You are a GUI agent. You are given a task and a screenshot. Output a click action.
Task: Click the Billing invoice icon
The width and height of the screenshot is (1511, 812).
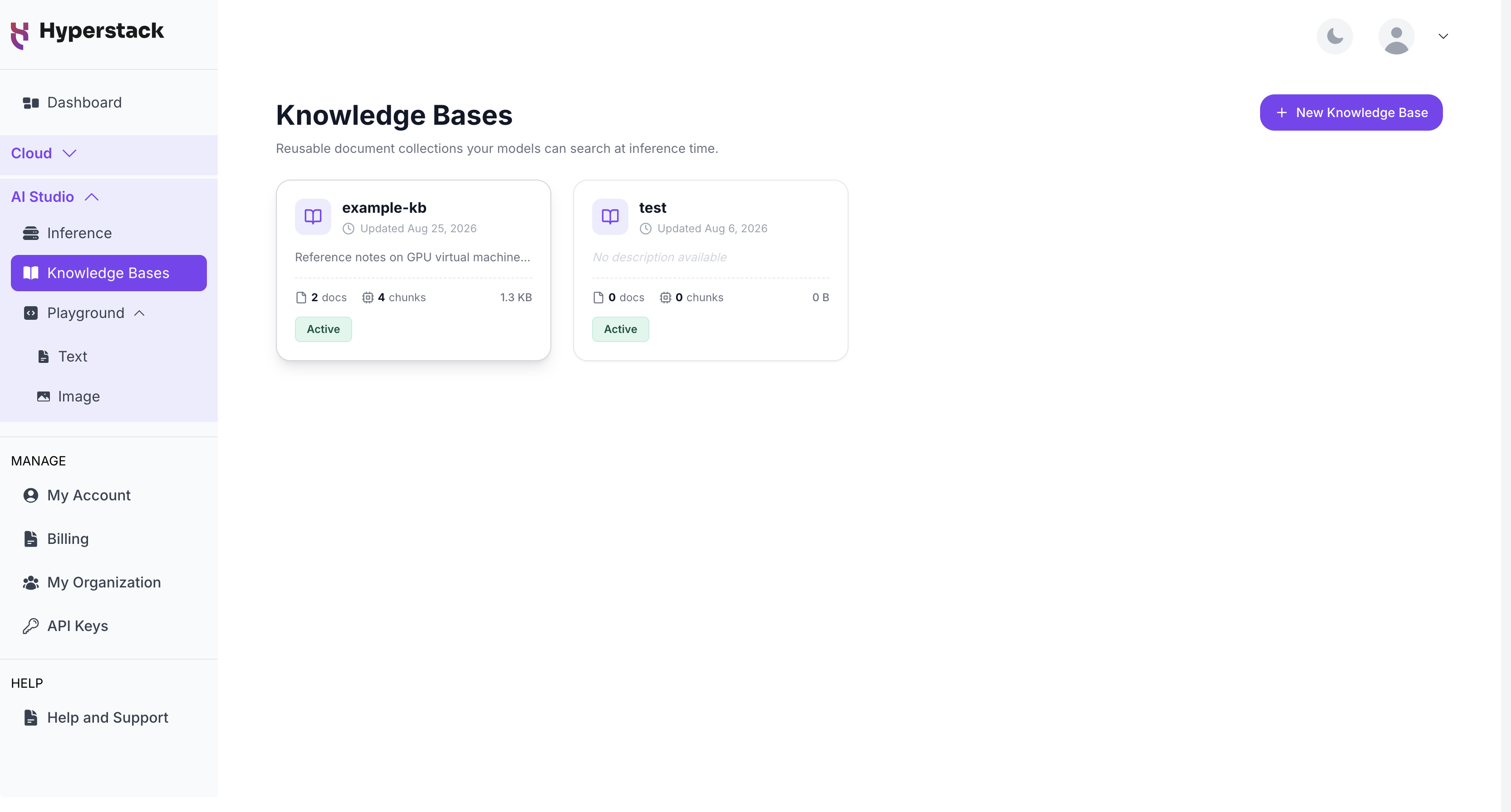tap(30, 539)
